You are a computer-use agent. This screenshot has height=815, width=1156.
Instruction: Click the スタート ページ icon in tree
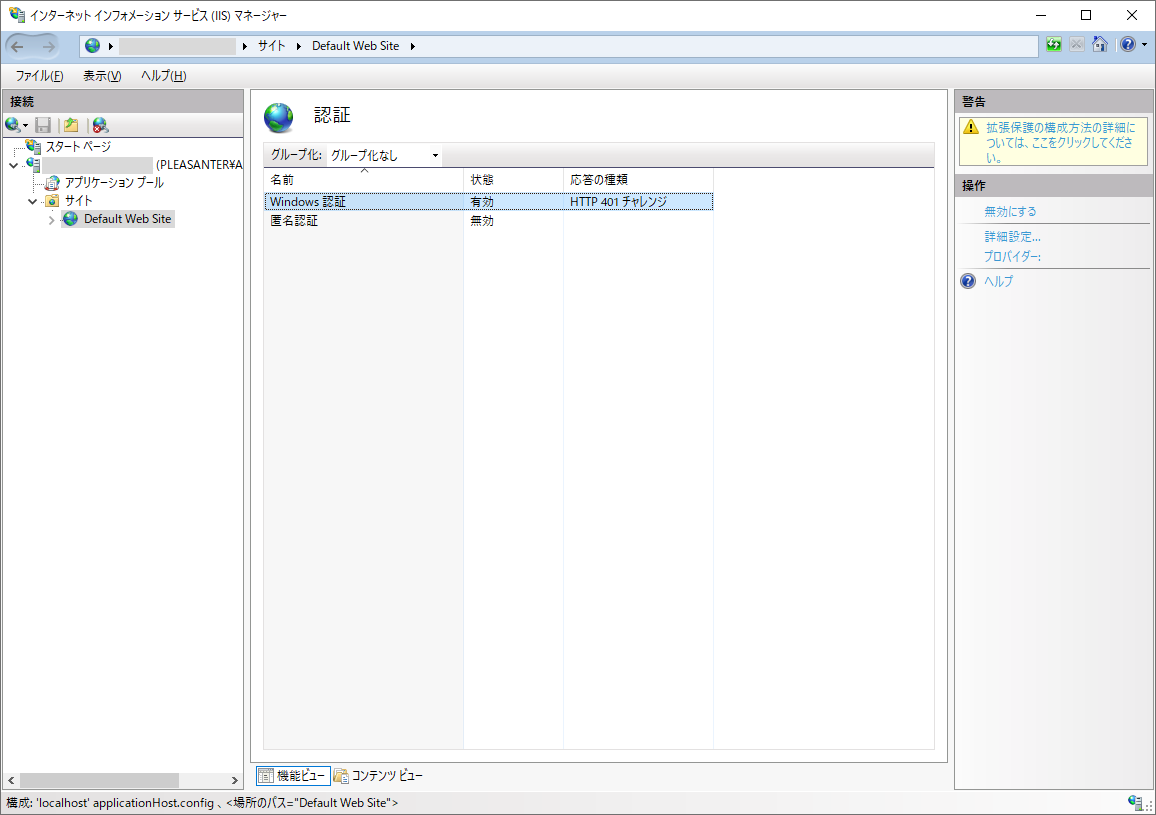pyautogui.click(x=33, y=146)
